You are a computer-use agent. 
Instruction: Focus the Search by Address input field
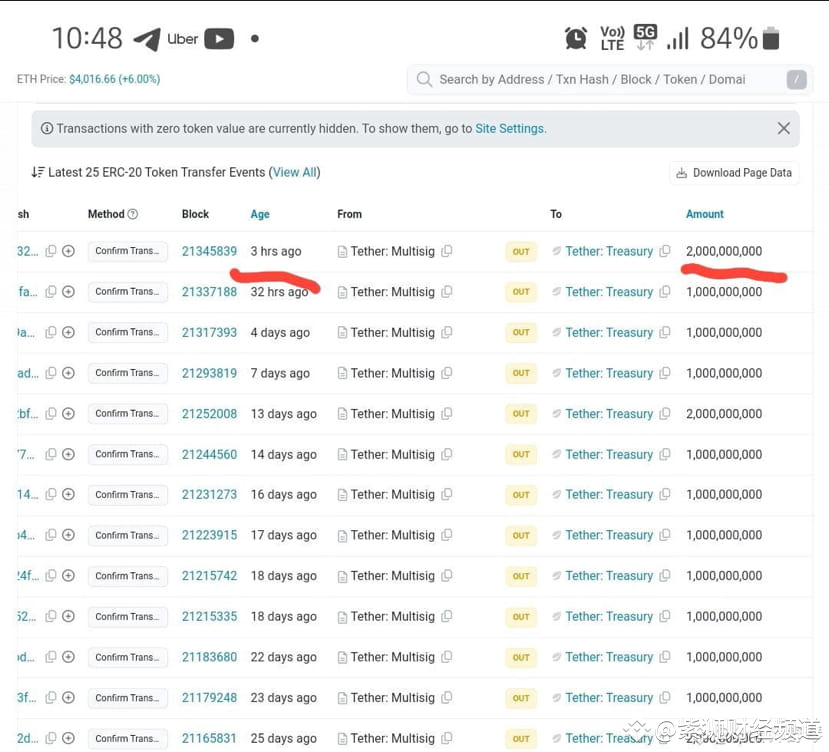pos(609,80)
